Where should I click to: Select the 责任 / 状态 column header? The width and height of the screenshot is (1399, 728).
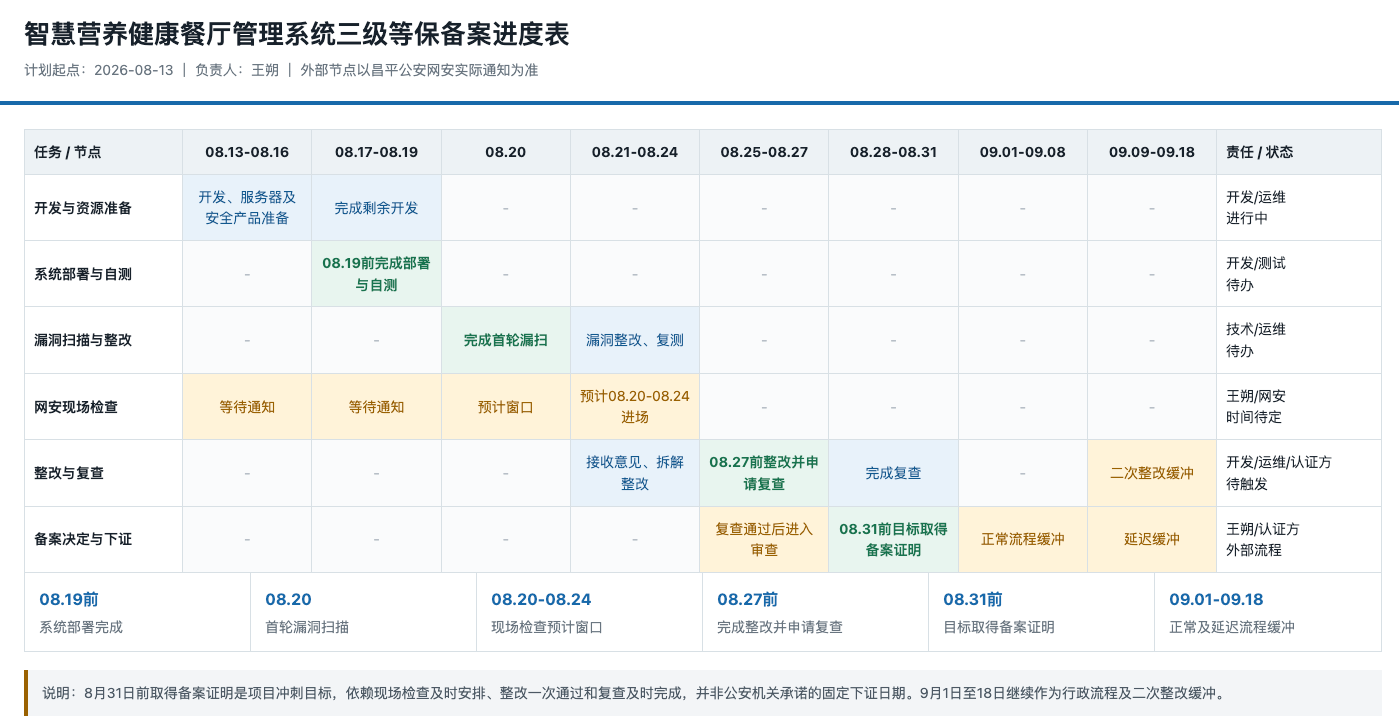pyautogui.click(x=1299, y=152)
